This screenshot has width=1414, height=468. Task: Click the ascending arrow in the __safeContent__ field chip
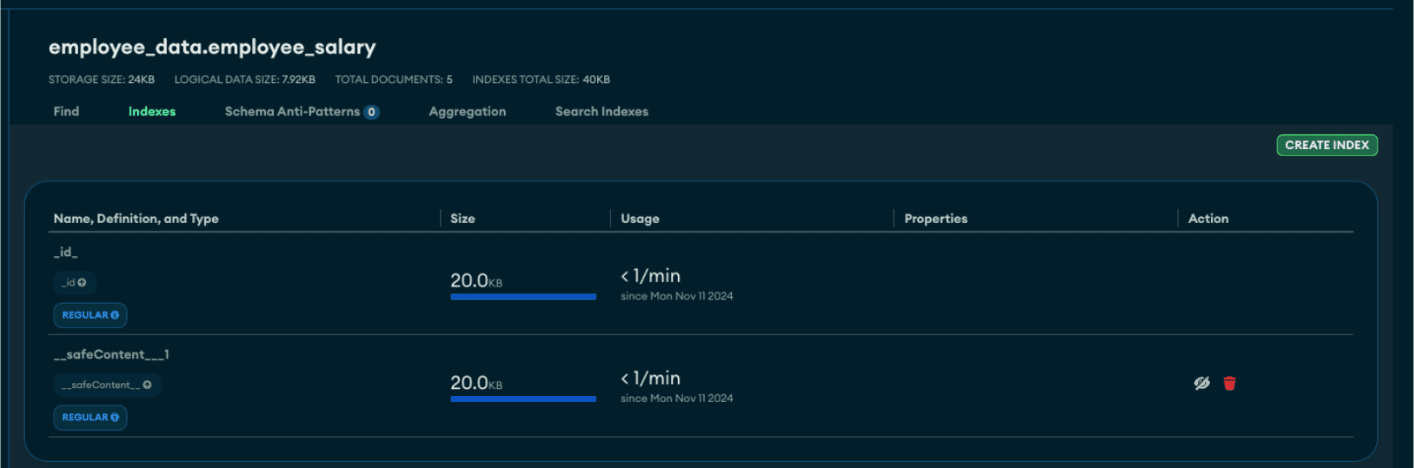pos(147,385)
